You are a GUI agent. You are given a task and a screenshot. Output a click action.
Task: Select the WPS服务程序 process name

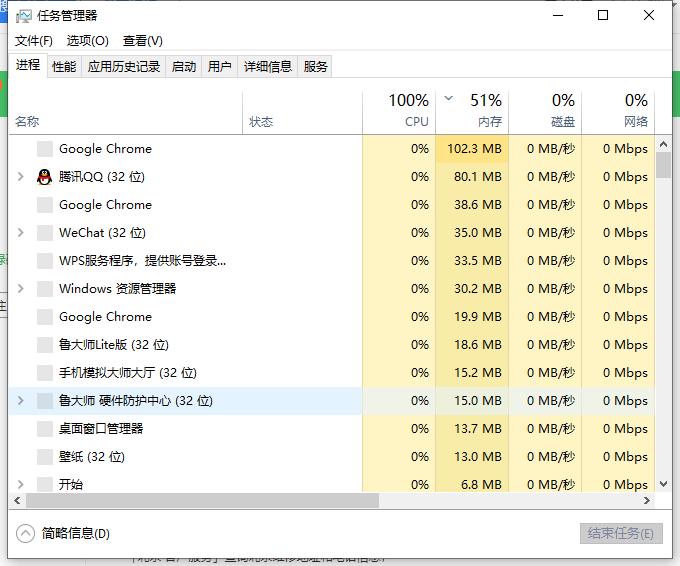142,261
